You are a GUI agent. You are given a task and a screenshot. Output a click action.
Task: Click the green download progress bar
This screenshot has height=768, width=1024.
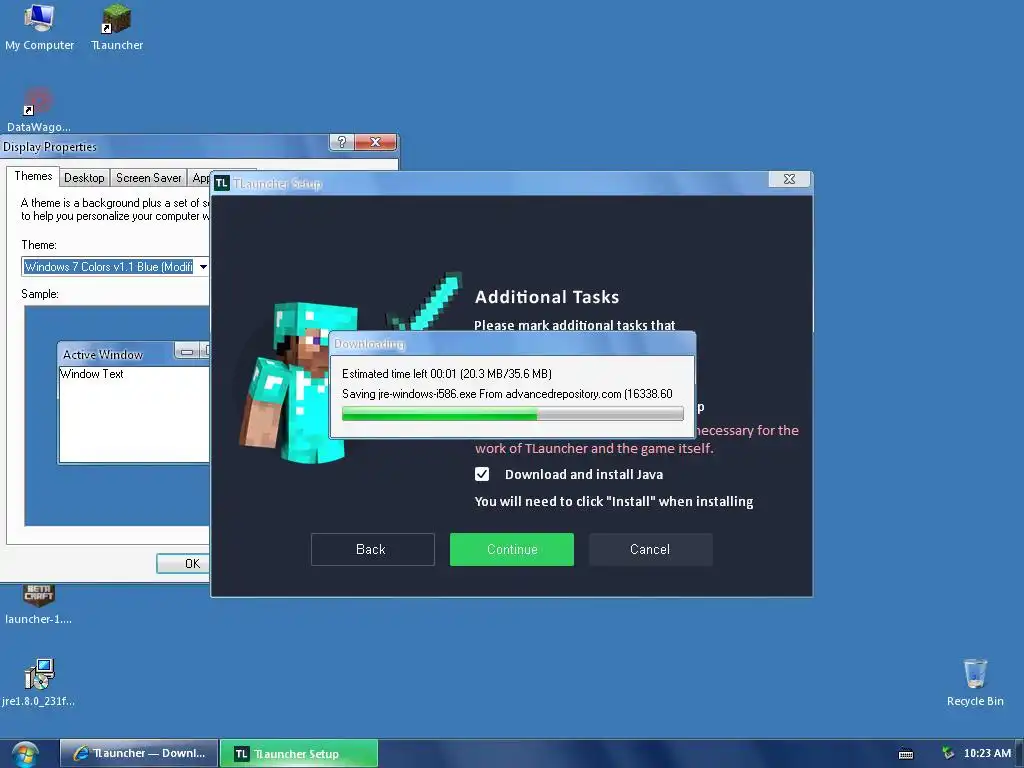[513, 413]
